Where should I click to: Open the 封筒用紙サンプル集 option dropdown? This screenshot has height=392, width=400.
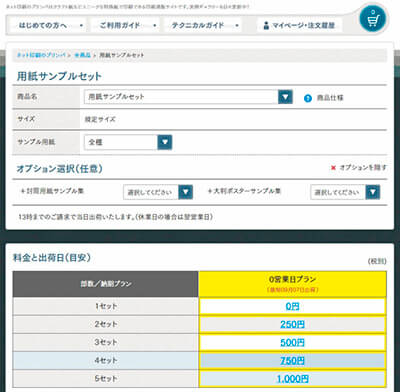click(x=158, y=192)
